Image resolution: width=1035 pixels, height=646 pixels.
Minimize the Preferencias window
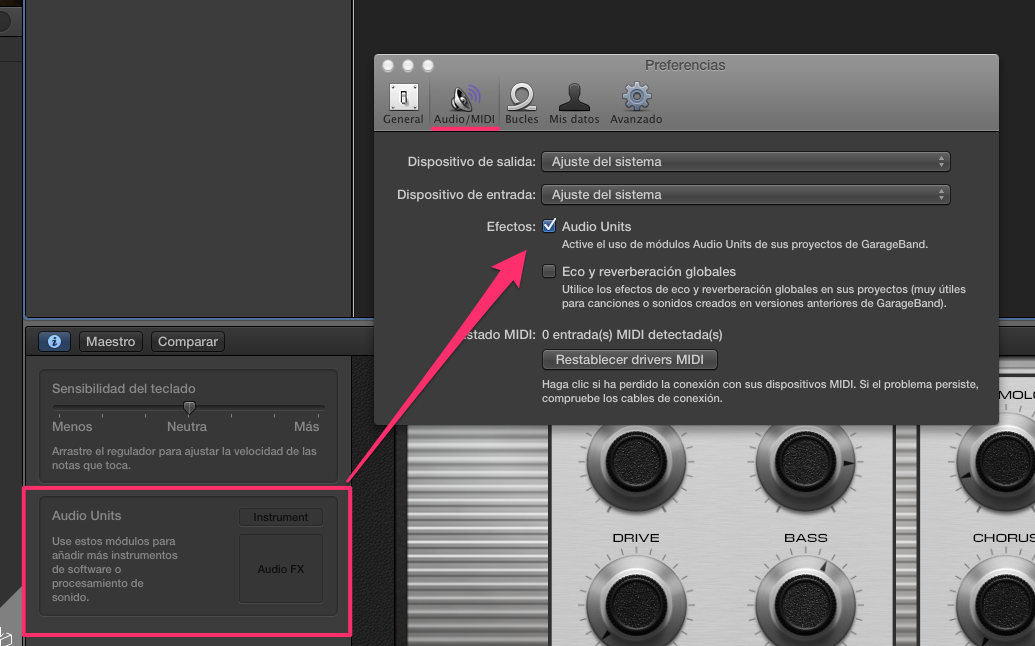pyautogui.click(x=408, y=65)
